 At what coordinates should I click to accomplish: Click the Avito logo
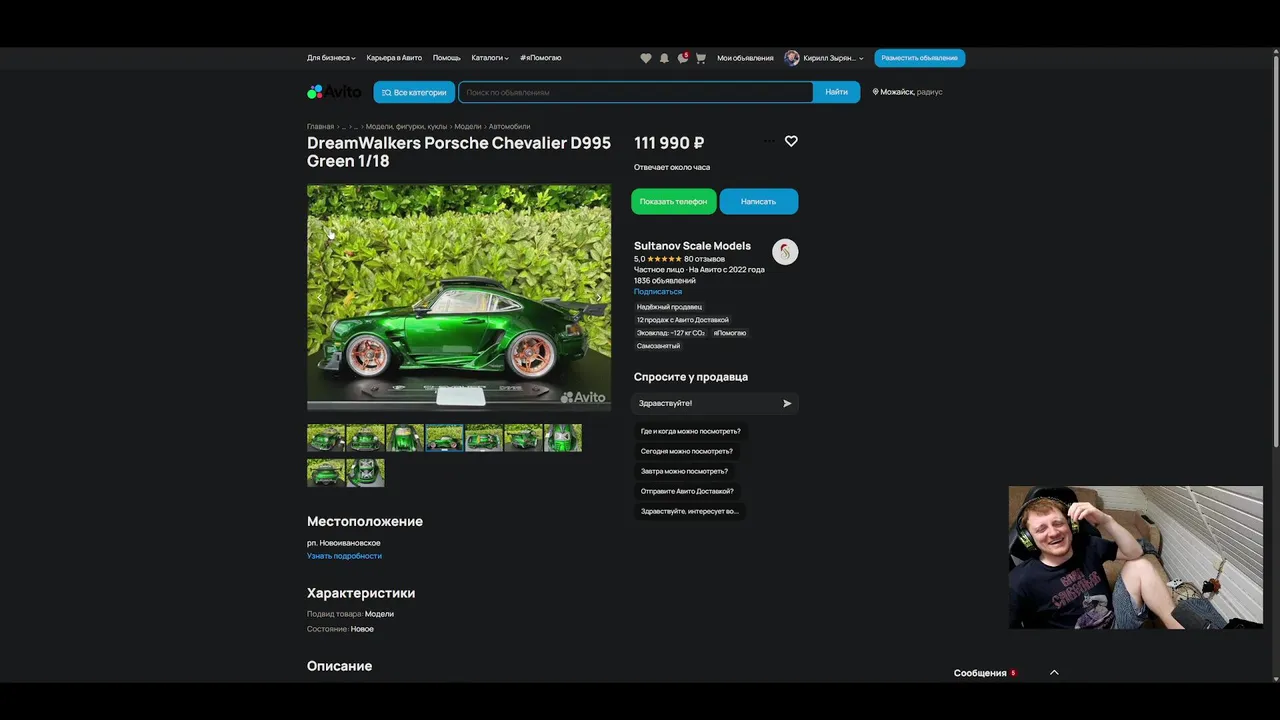[334, 92]
